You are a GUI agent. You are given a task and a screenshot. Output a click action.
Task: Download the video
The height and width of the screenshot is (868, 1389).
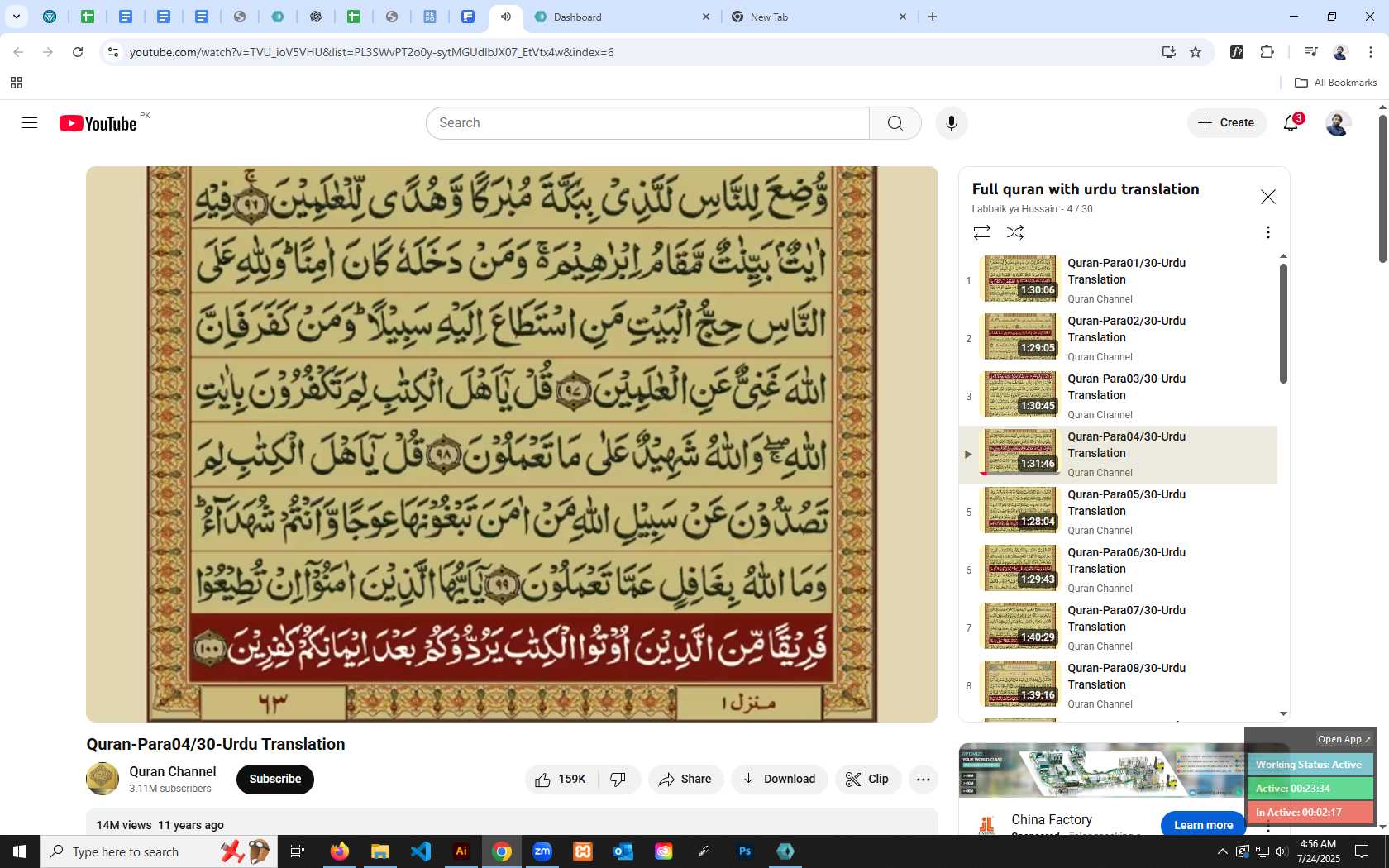[779, 780]
